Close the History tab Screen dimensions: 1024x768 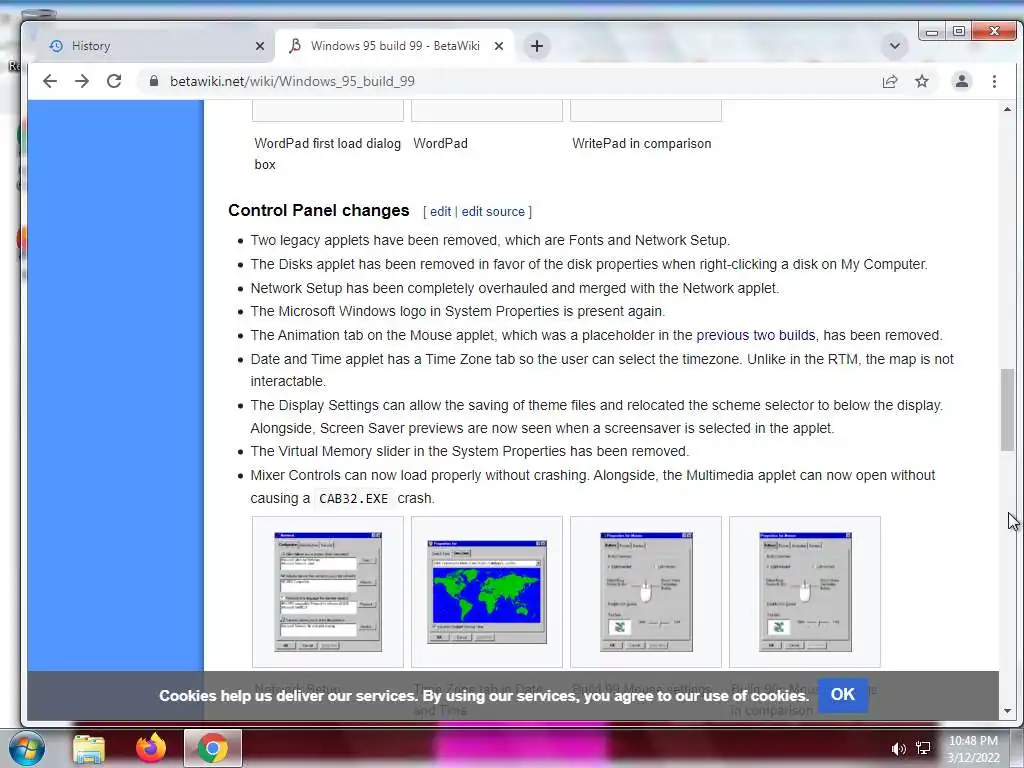pyautogui.click(x=260, y=46)
